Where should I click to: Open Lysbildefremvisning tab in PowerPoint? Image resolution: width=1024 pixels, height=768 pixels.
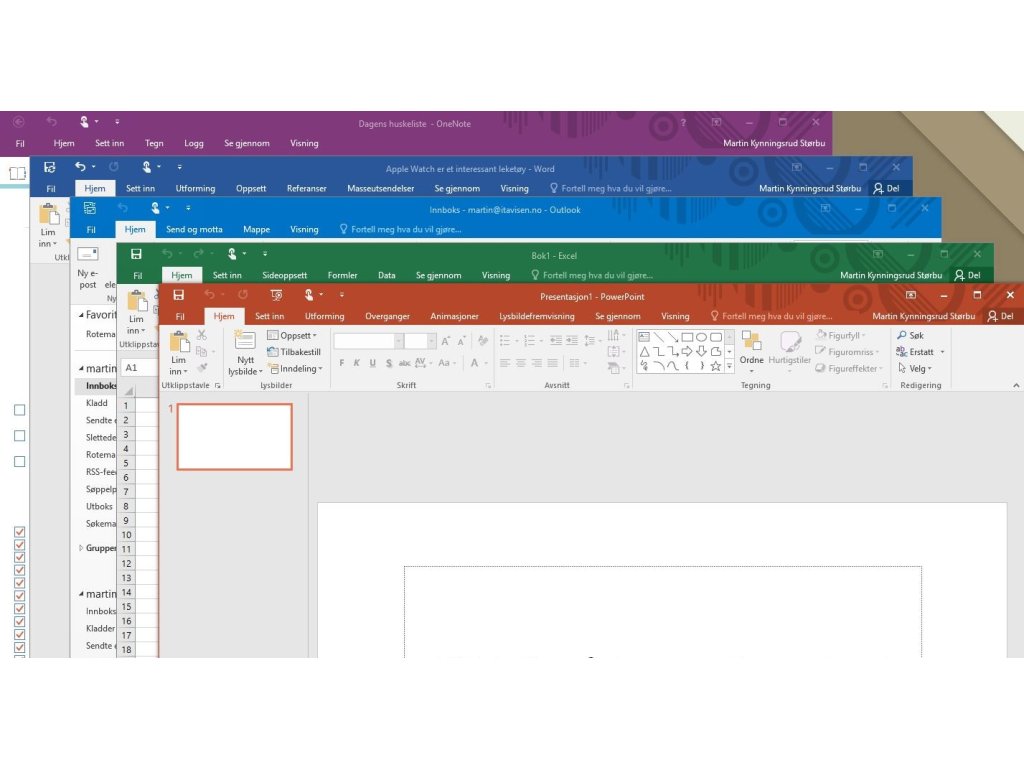click(537, 316)
